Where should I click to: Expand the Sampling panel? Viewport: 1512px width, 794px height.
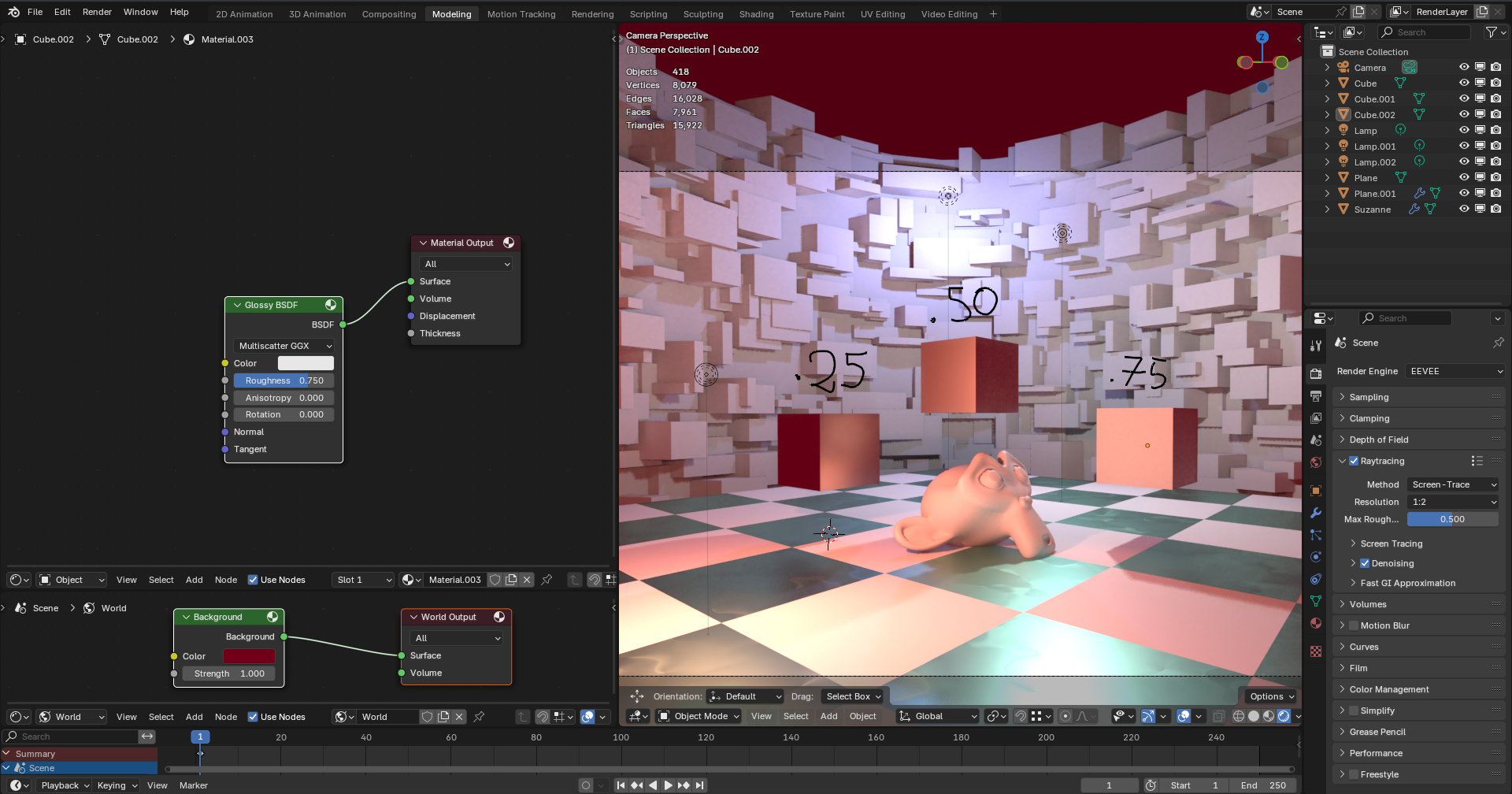click(x=1419, y=397)
